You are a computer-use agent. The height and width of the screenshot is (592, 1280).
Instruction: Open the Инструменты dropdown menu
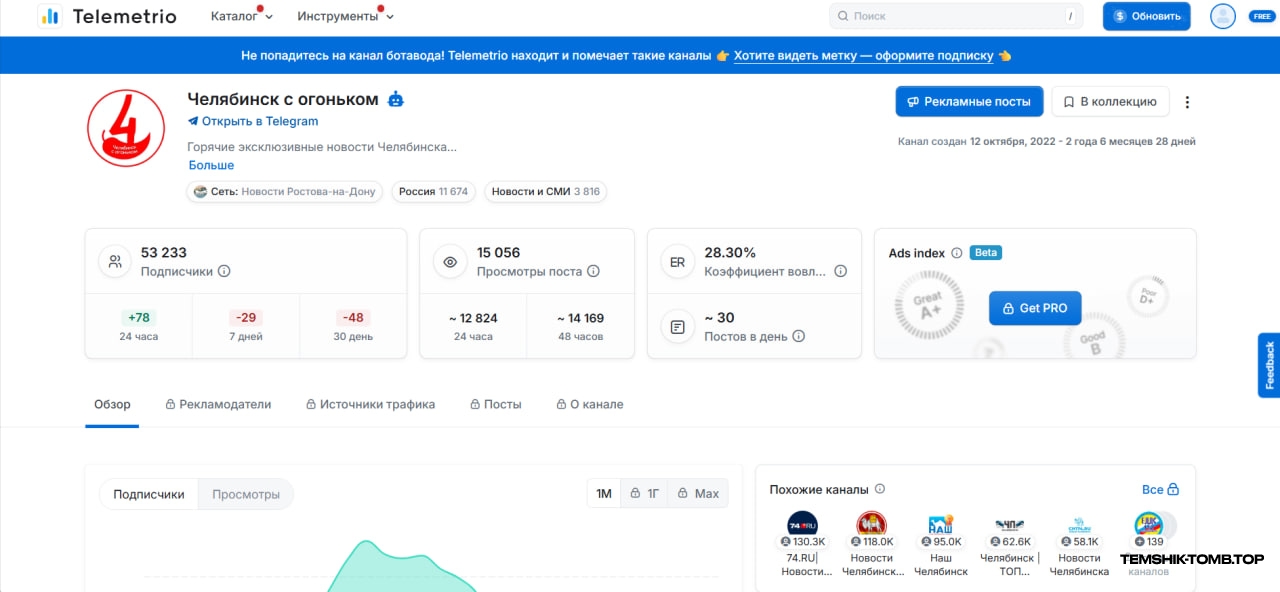point(345,16)
